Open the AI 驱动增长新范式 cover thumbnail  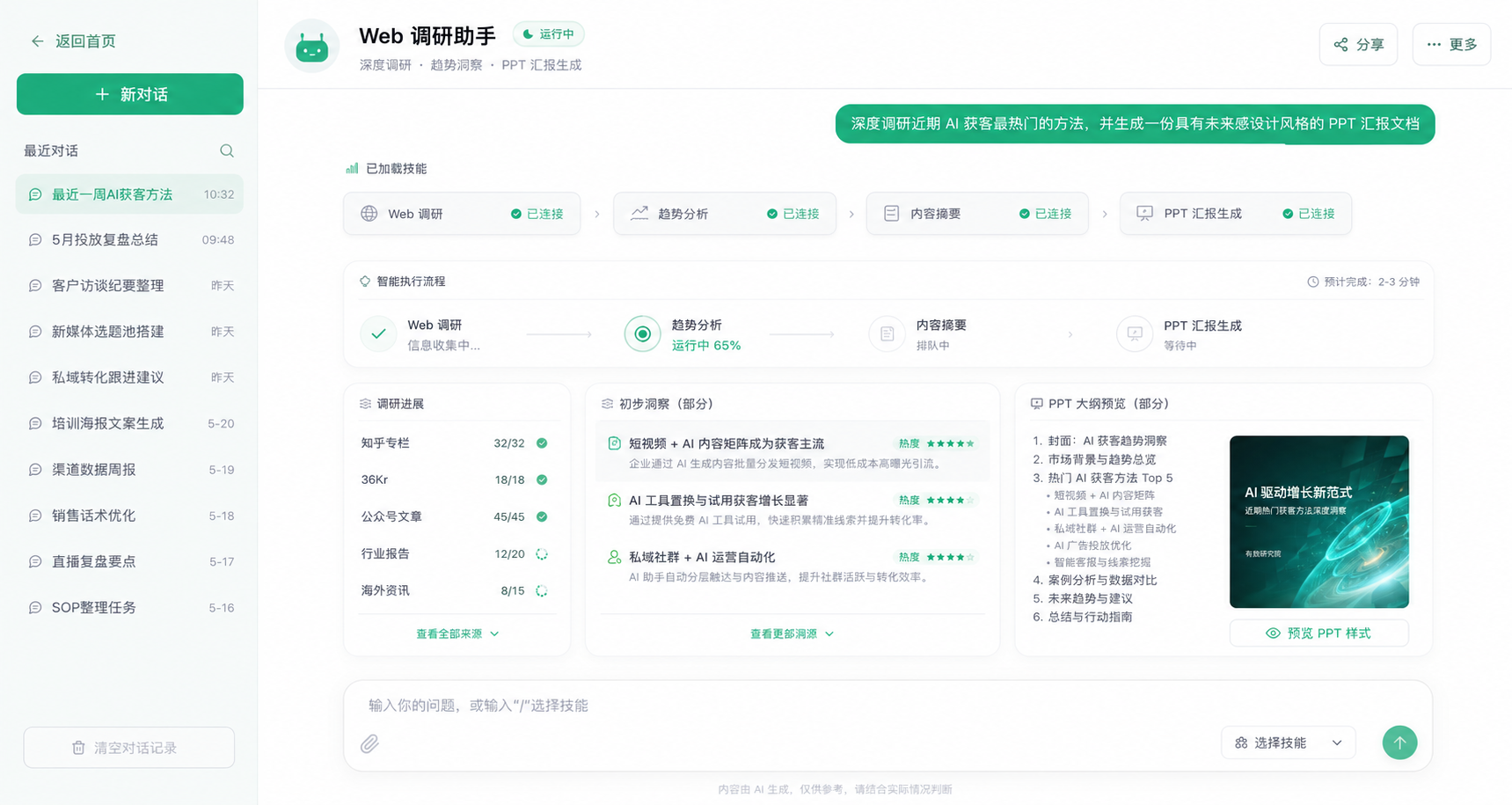pos(1319,522)
